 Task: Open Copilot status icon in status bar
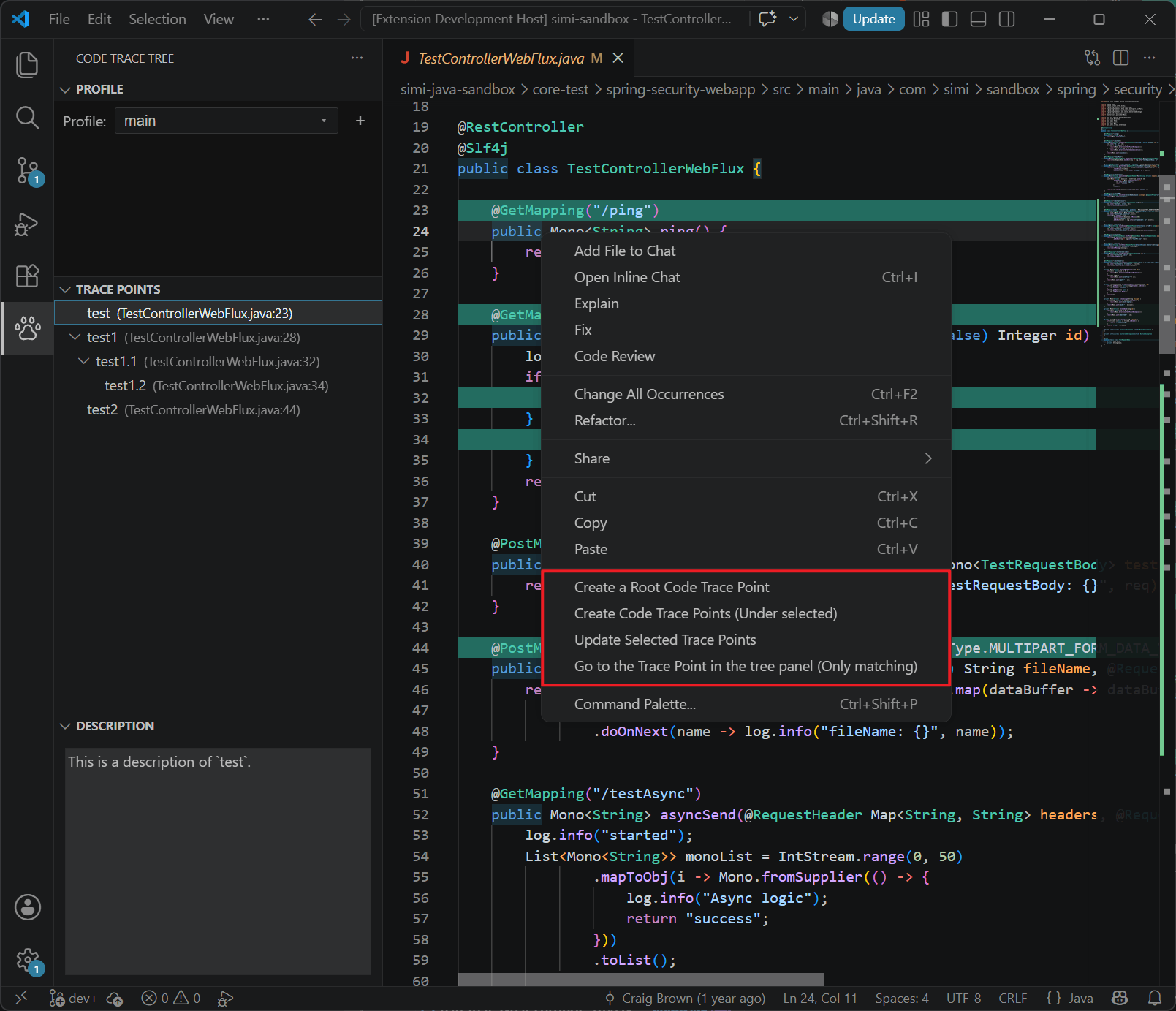1120,998
